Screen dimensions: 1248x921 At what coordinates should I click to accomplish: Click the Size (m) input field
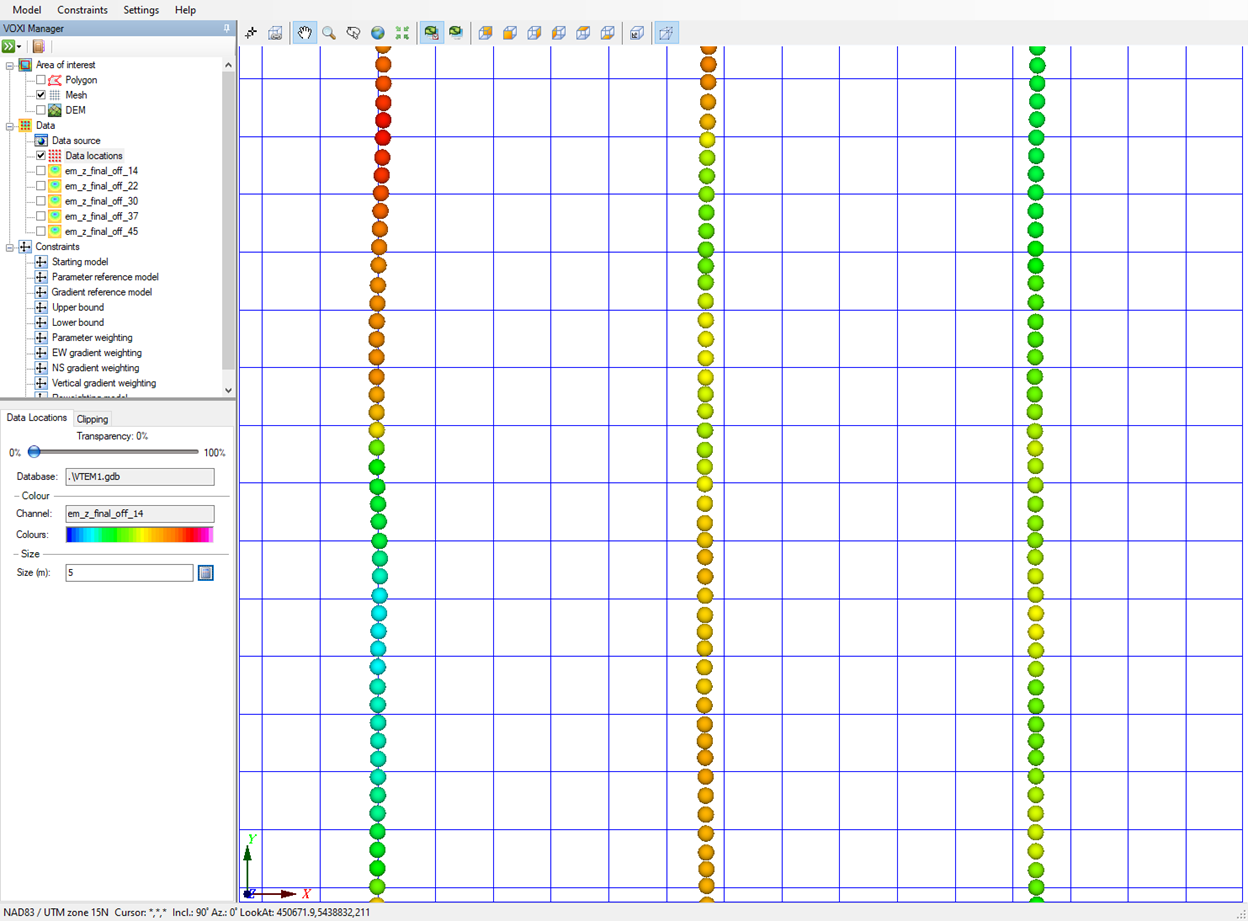(129, 573)
